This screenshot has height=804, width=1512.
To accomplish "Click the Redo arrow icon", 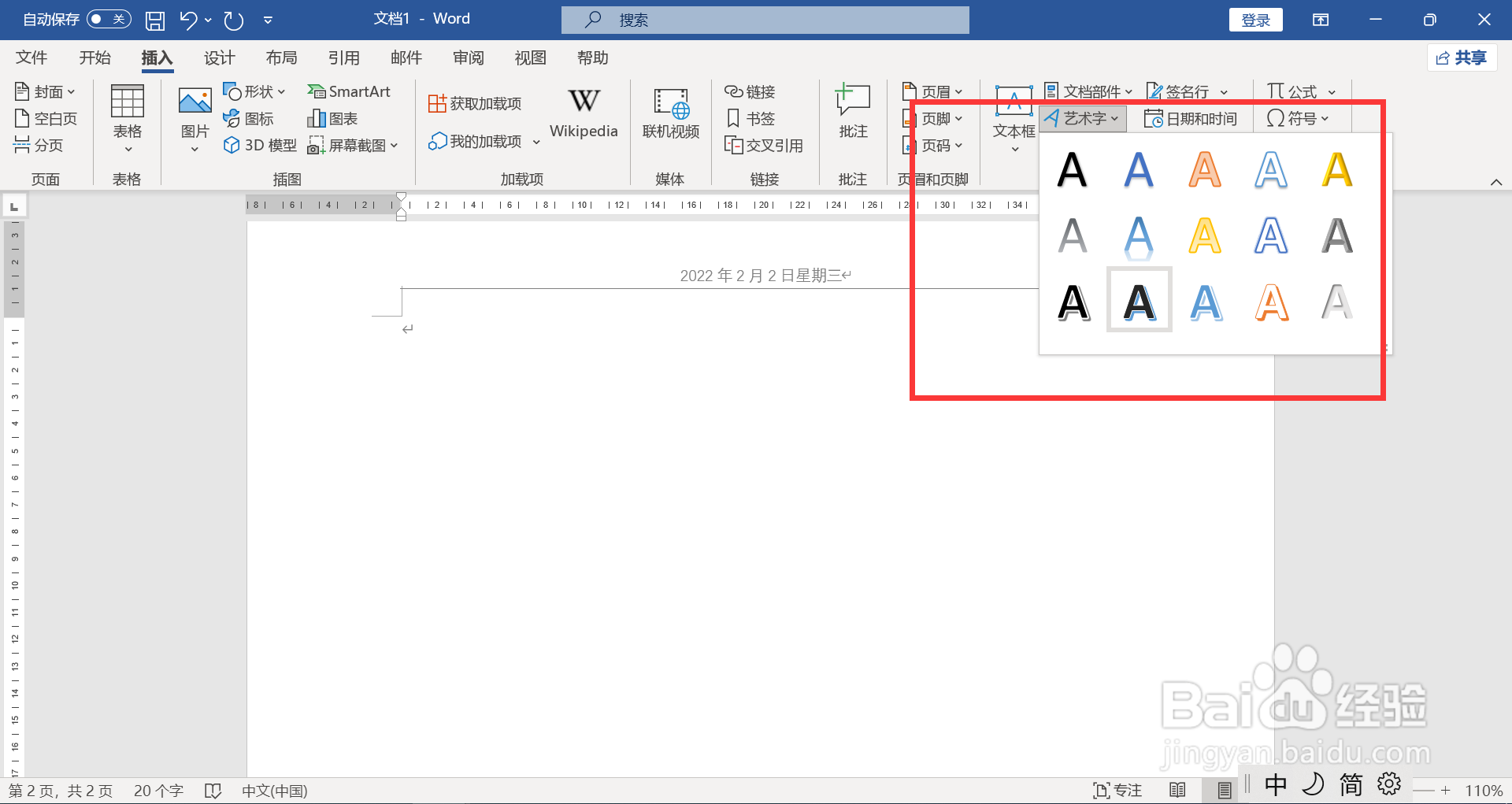I will click(234, 20).
